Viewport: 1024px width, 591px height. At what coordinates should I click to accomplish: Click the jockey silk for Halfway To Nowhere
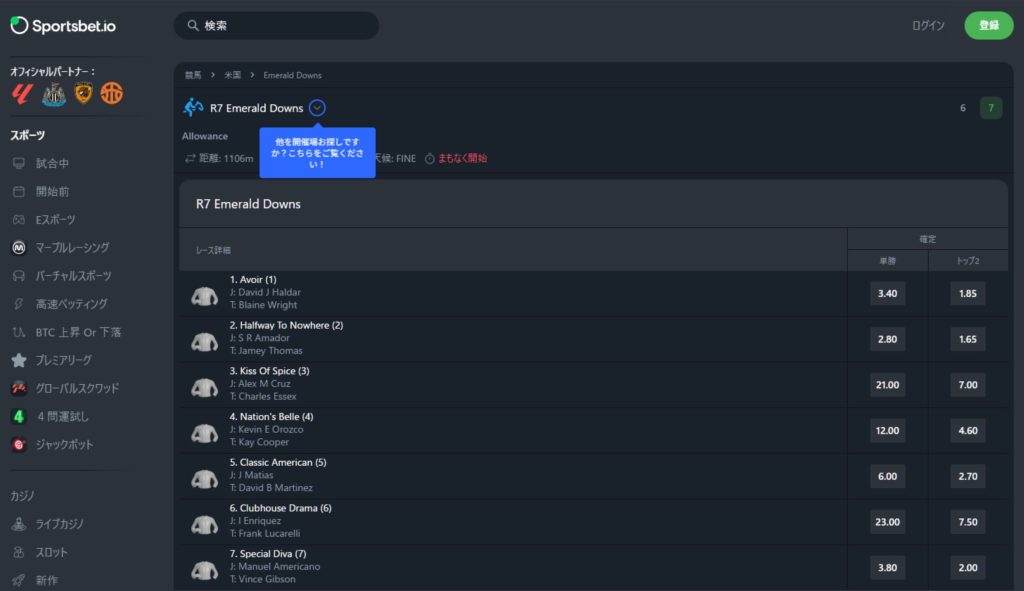[204, 342]
